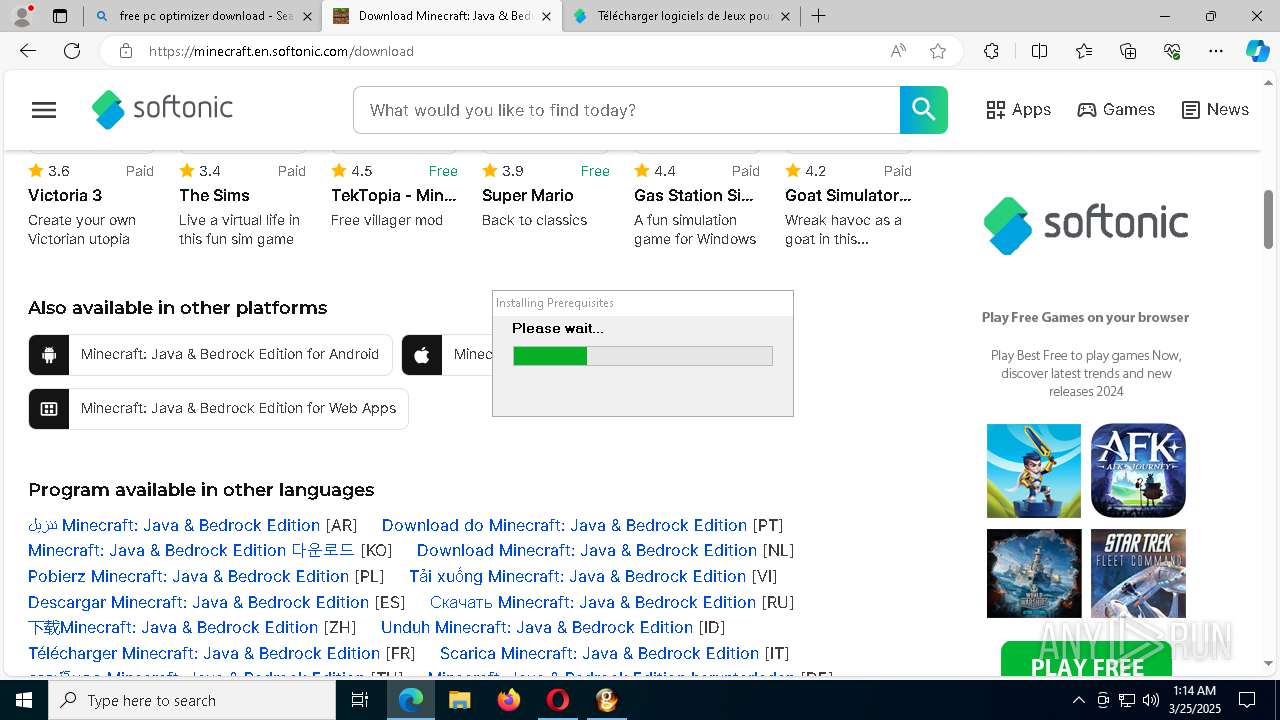Click the browser Back arrow

coord(28,51)
